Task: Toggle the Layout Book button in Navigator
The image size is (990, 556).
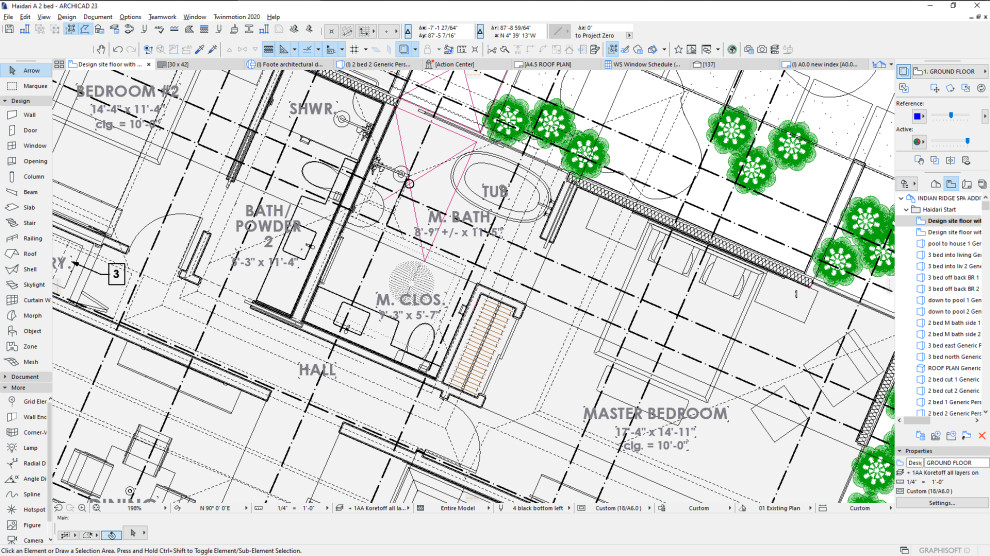Action: coord(967,184)
